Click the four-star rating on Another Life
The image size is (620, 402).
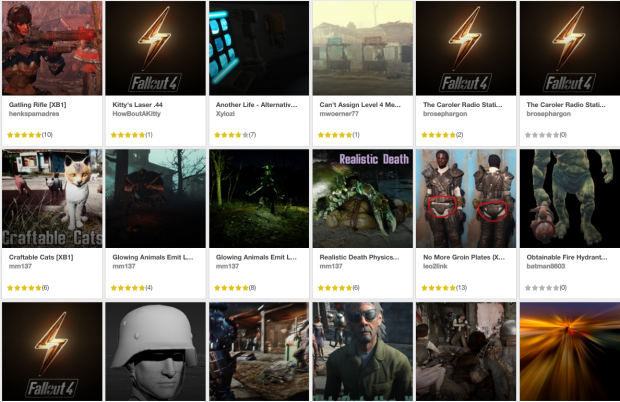tap(235, 135)
